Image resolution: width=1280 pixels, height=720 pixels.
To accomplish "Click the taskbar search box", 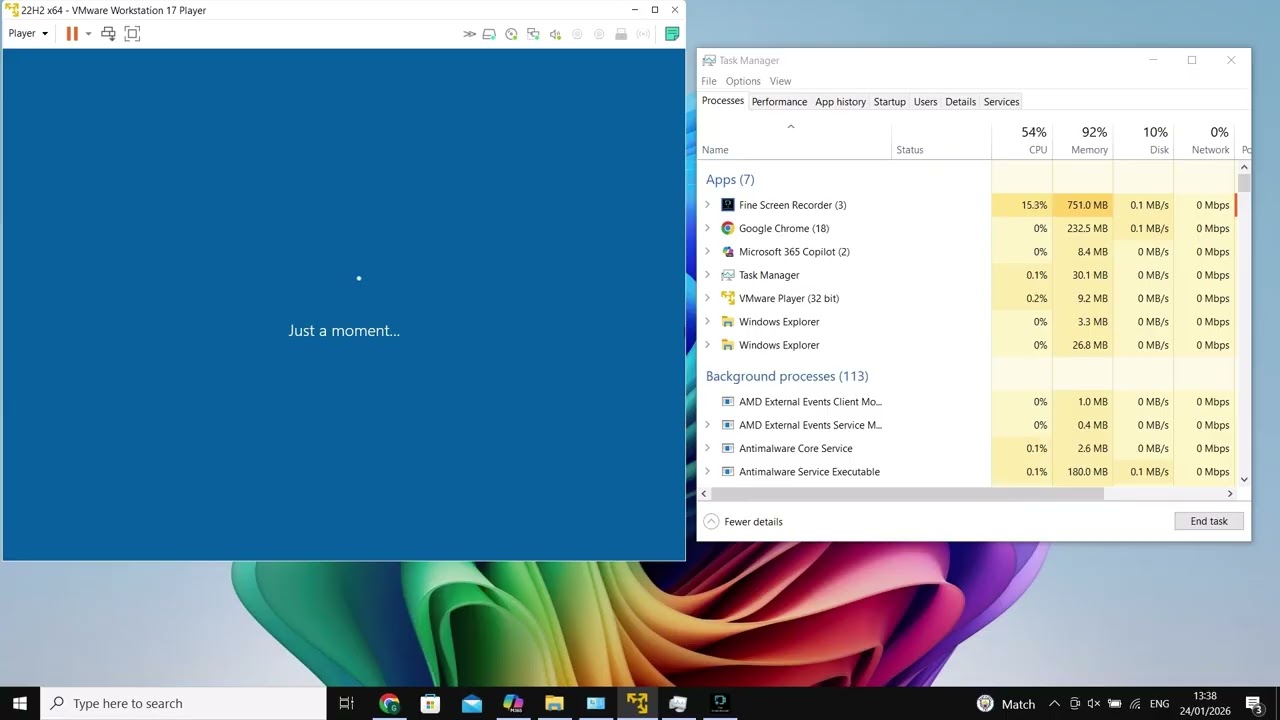I will point(183,703).
